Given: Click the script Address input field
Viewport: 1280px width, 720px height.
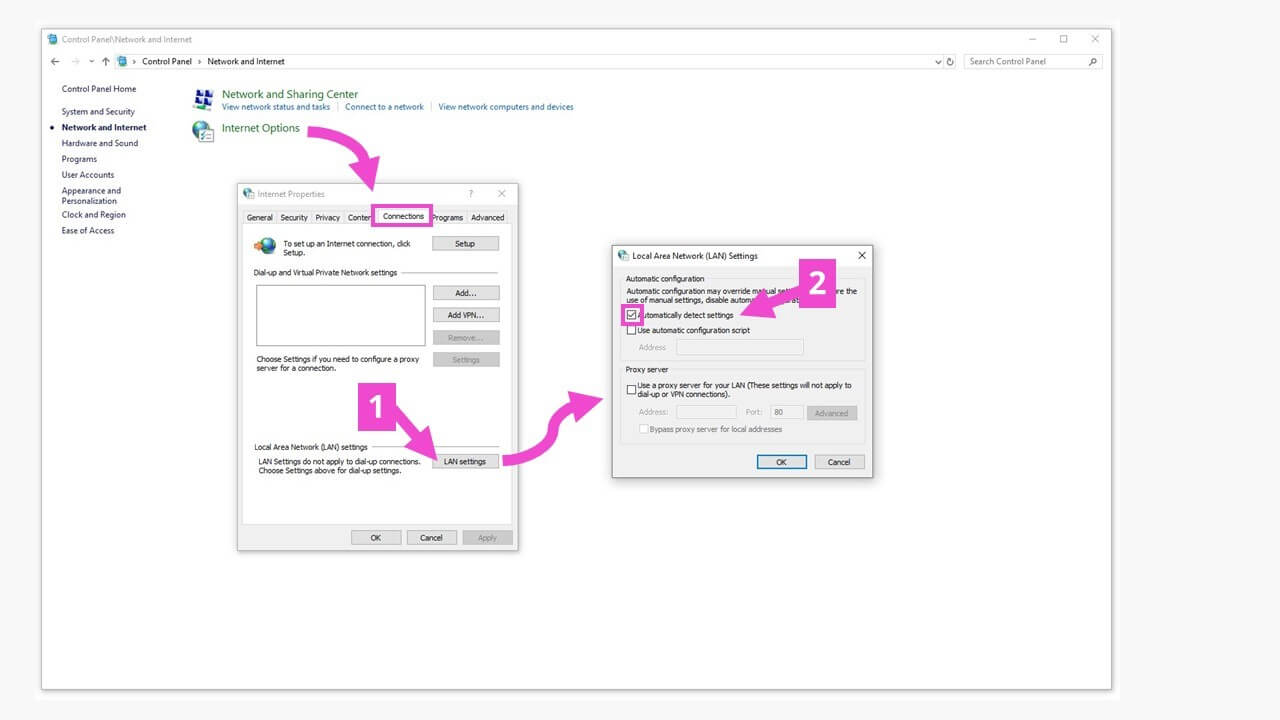Looking at the screenshot, I should tap(740, 347).
